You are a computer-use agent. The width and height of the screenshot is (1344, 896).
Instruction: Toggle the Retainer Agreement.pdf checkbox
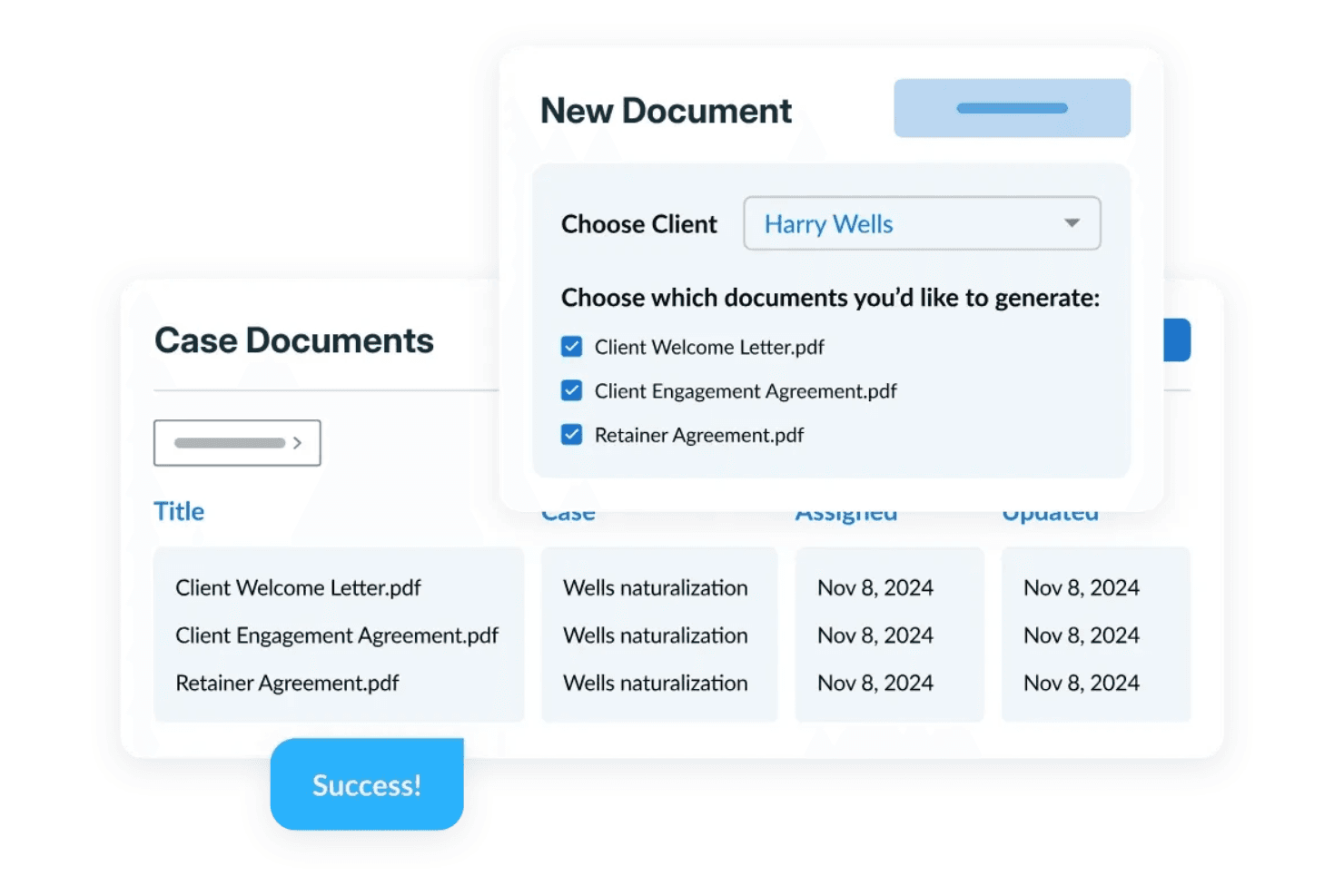coord(571,435)
